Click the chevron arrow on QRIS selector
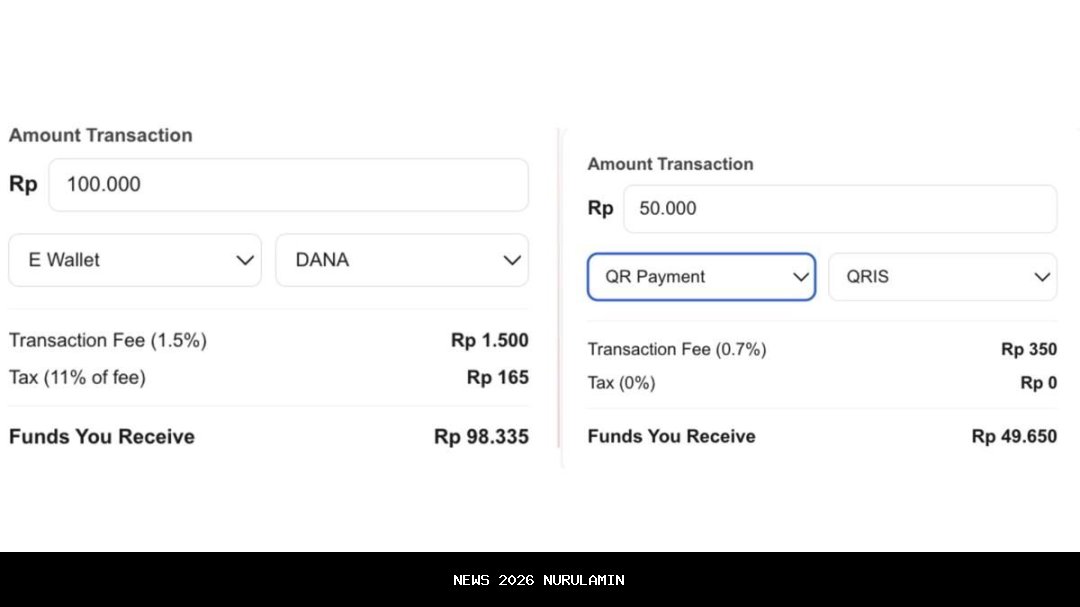The width and height of the screenshot is (1080, 607). (1042, 277)
